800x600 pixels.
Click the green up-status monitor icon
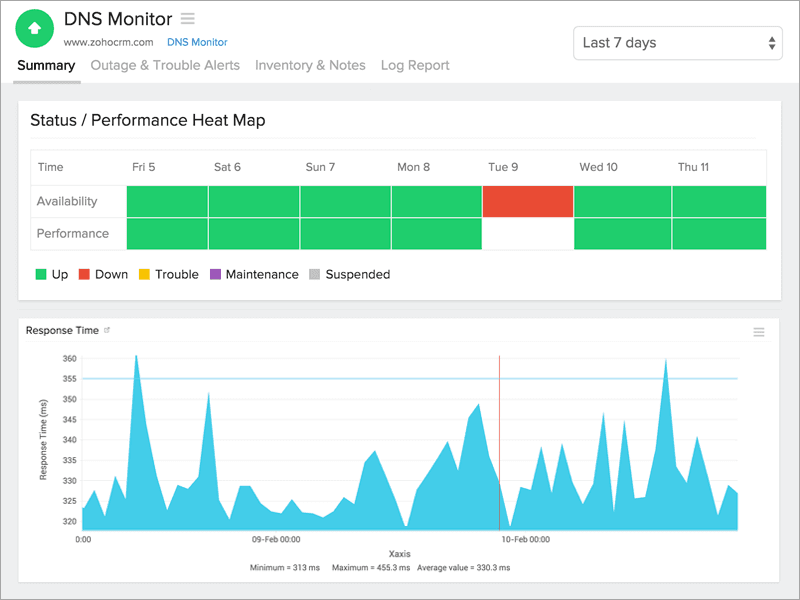[x=35, y=29]
